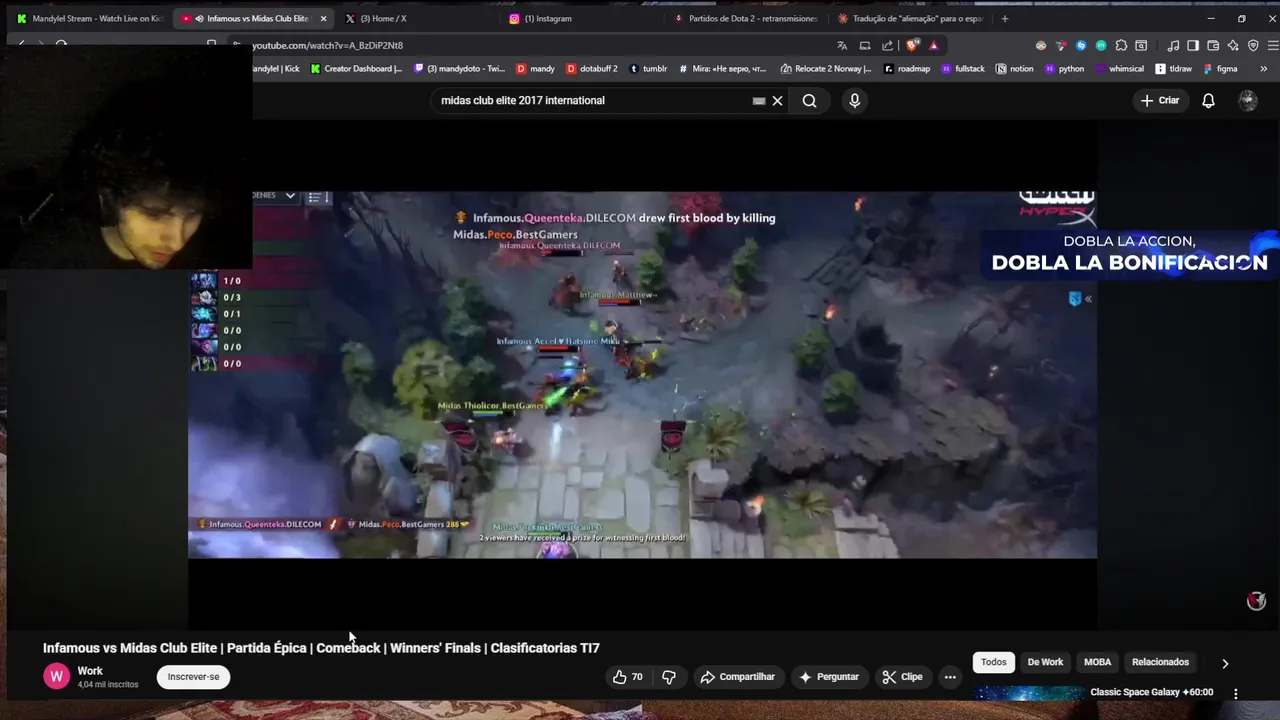The width and height of the screenshot is (1280, 720).
Task: Open the Brave Wallet icon
Action: pyautogui.click(x=1213, y=45)
